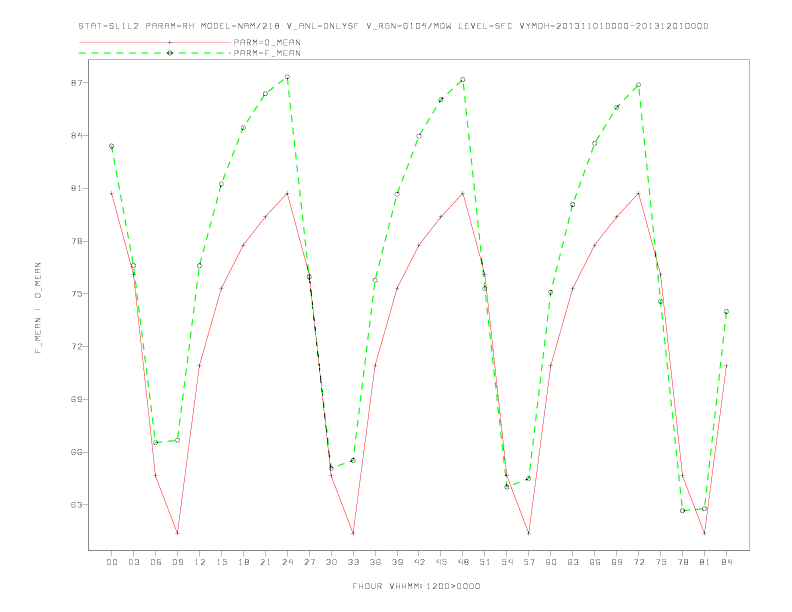
Task: Click the x-axis forecast hour label 48
Action: click(x=463, y=562)
